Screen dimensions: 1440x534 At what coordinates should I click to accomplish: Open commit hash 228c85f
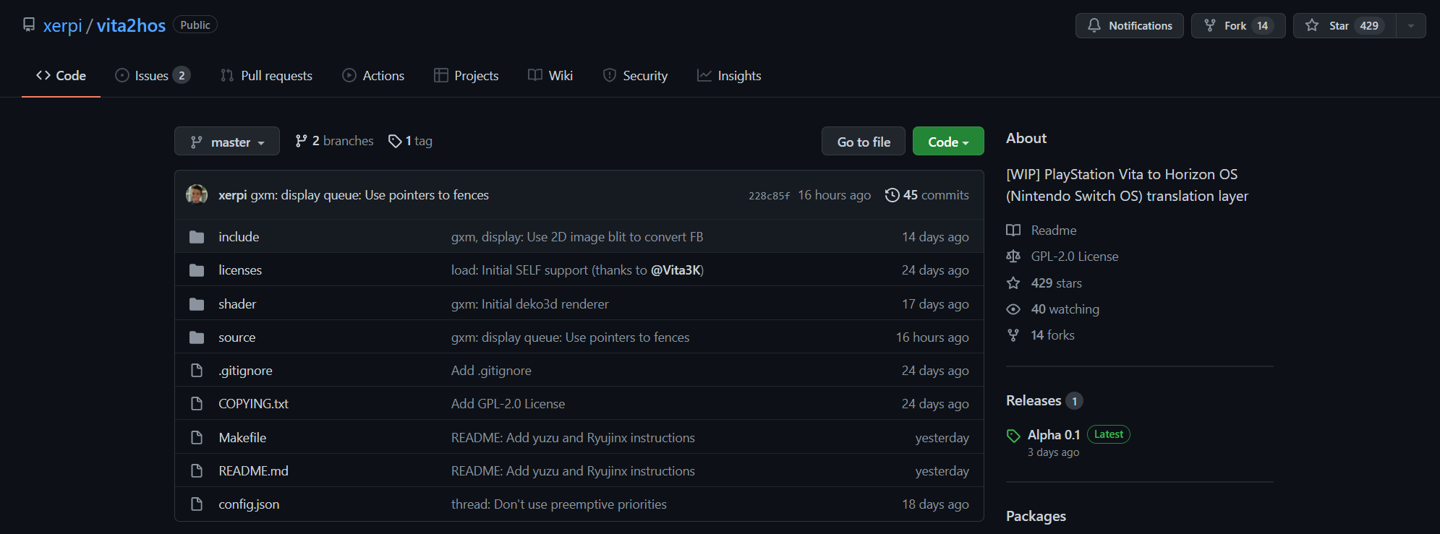tap(769, 196)
